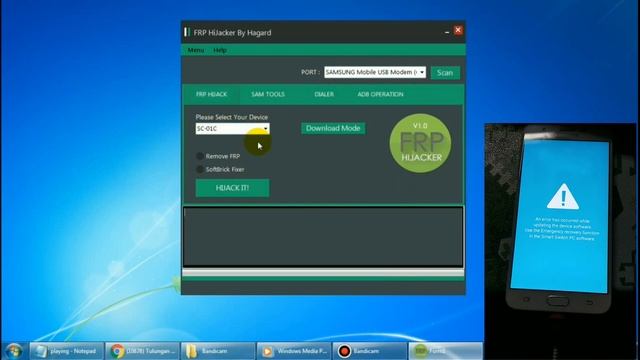Click the HIJACK IT! button
This screenshot has width=640, height=360.
click(232, 188)
